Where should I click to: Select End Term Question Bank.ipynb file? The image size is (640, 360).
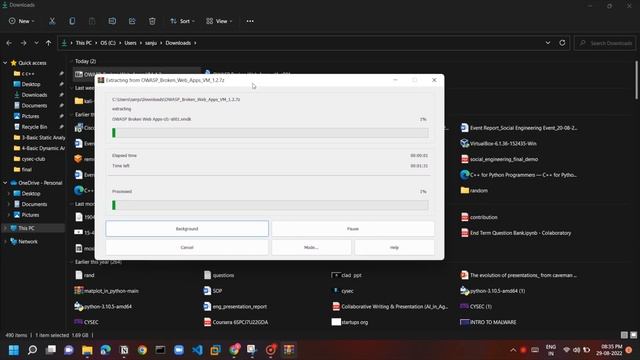tap(516, 233)
